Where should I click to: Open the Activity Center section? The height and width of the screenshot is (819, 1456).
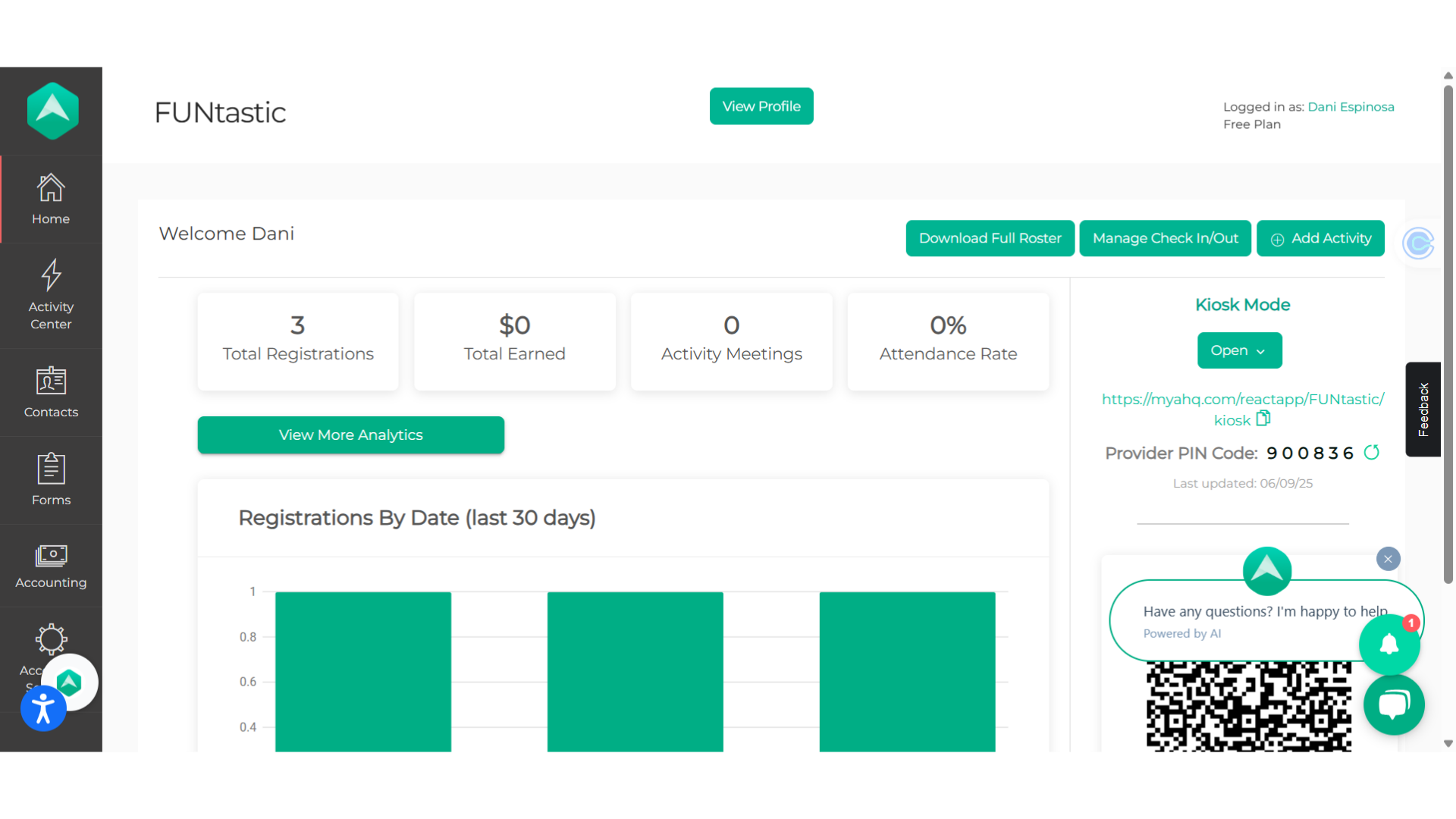pos(50,296)
